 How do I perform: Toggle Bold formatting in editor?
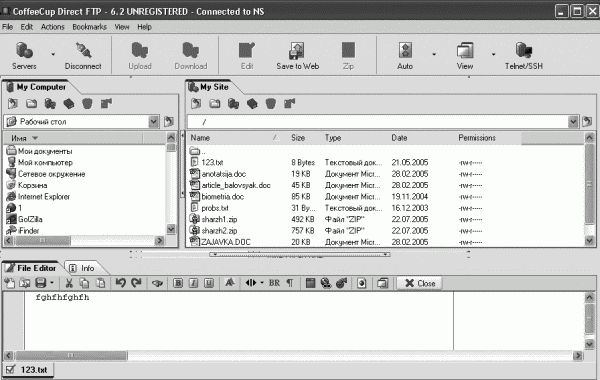(x=178, y=283)
